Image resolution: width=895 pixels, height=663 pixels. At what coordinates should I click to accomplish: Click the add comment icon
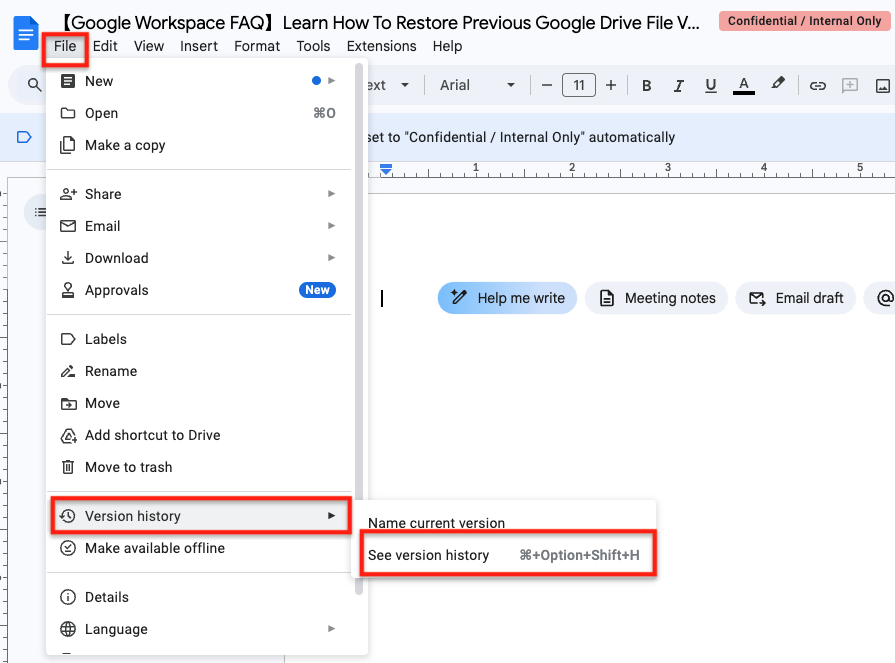[850, 86]
